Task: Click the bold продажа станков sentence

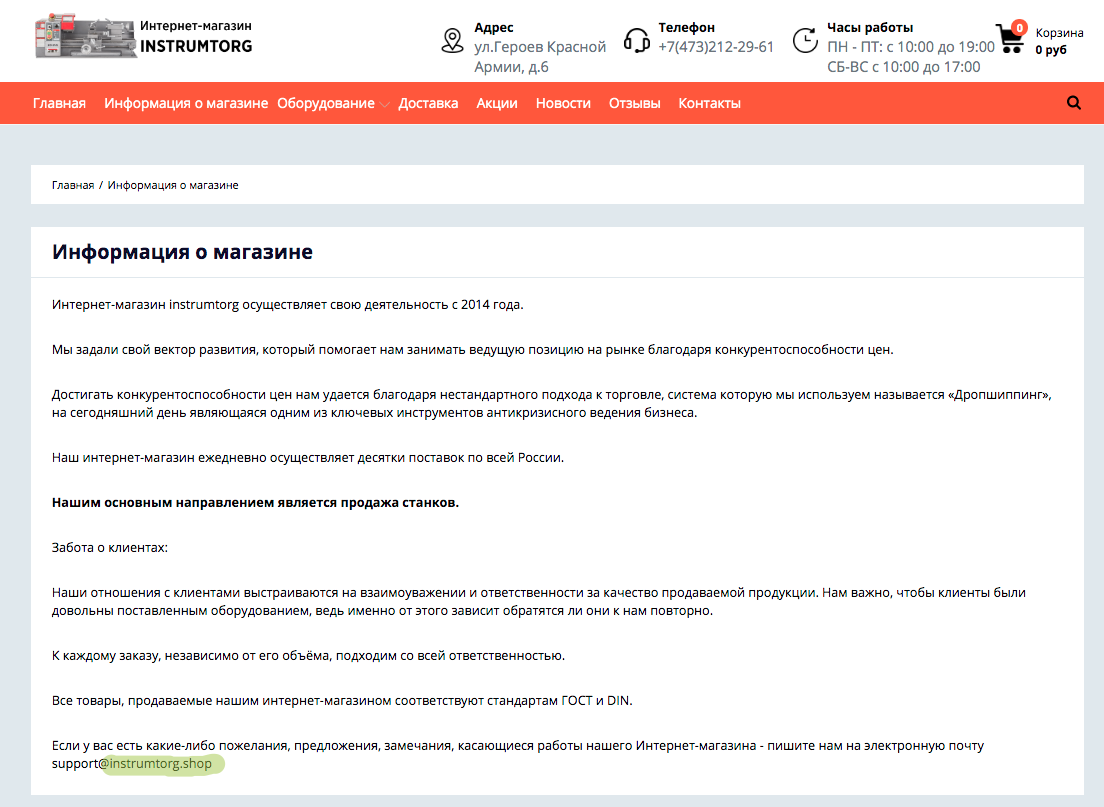Action: tap(255, 502)
